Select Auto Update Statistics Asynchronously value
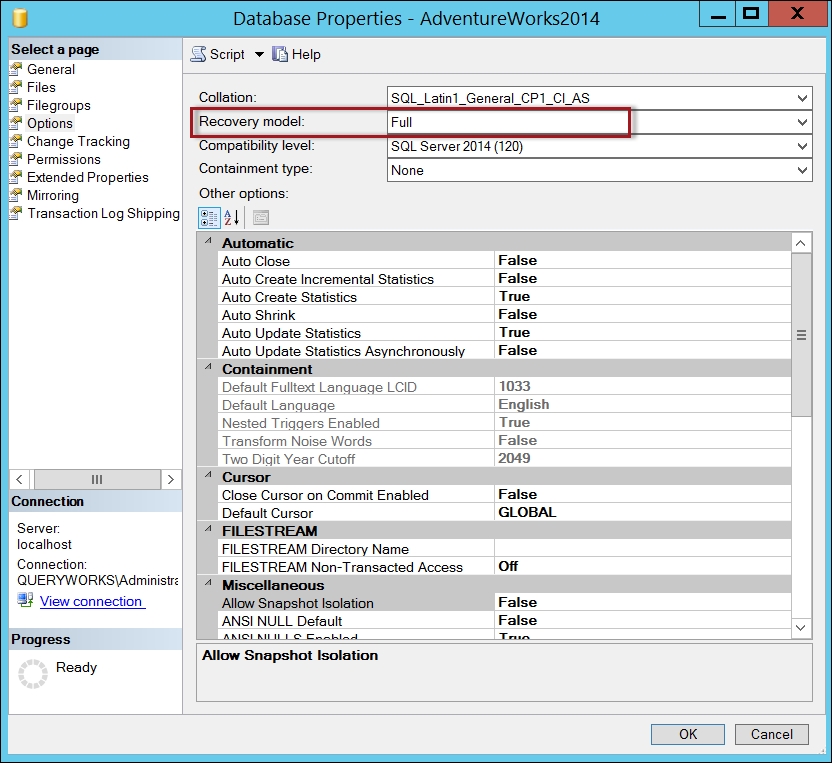 point(642,351)
